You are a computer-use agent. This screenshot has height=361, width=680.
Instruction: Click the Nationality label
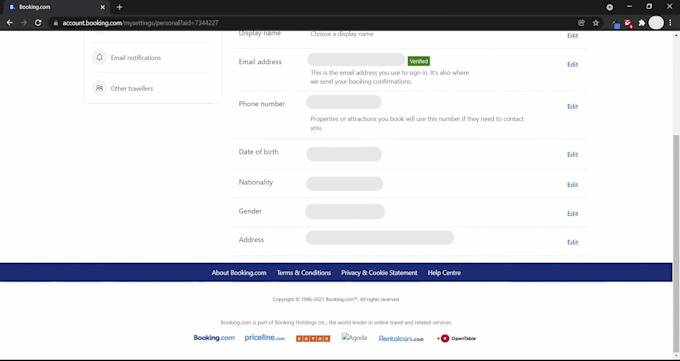point(256,182)
